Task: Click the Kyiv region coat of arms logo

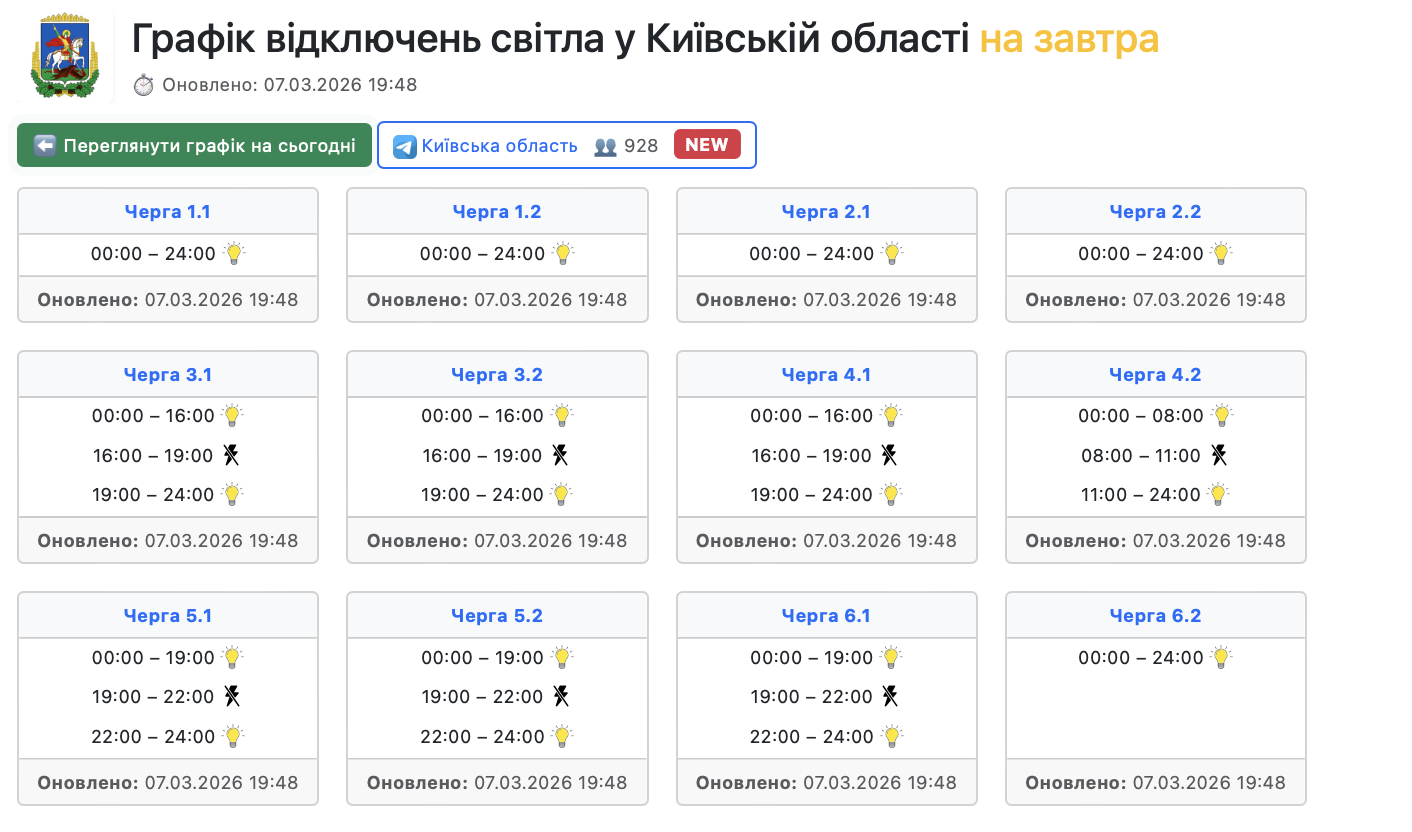Action: tap(65, 58)
